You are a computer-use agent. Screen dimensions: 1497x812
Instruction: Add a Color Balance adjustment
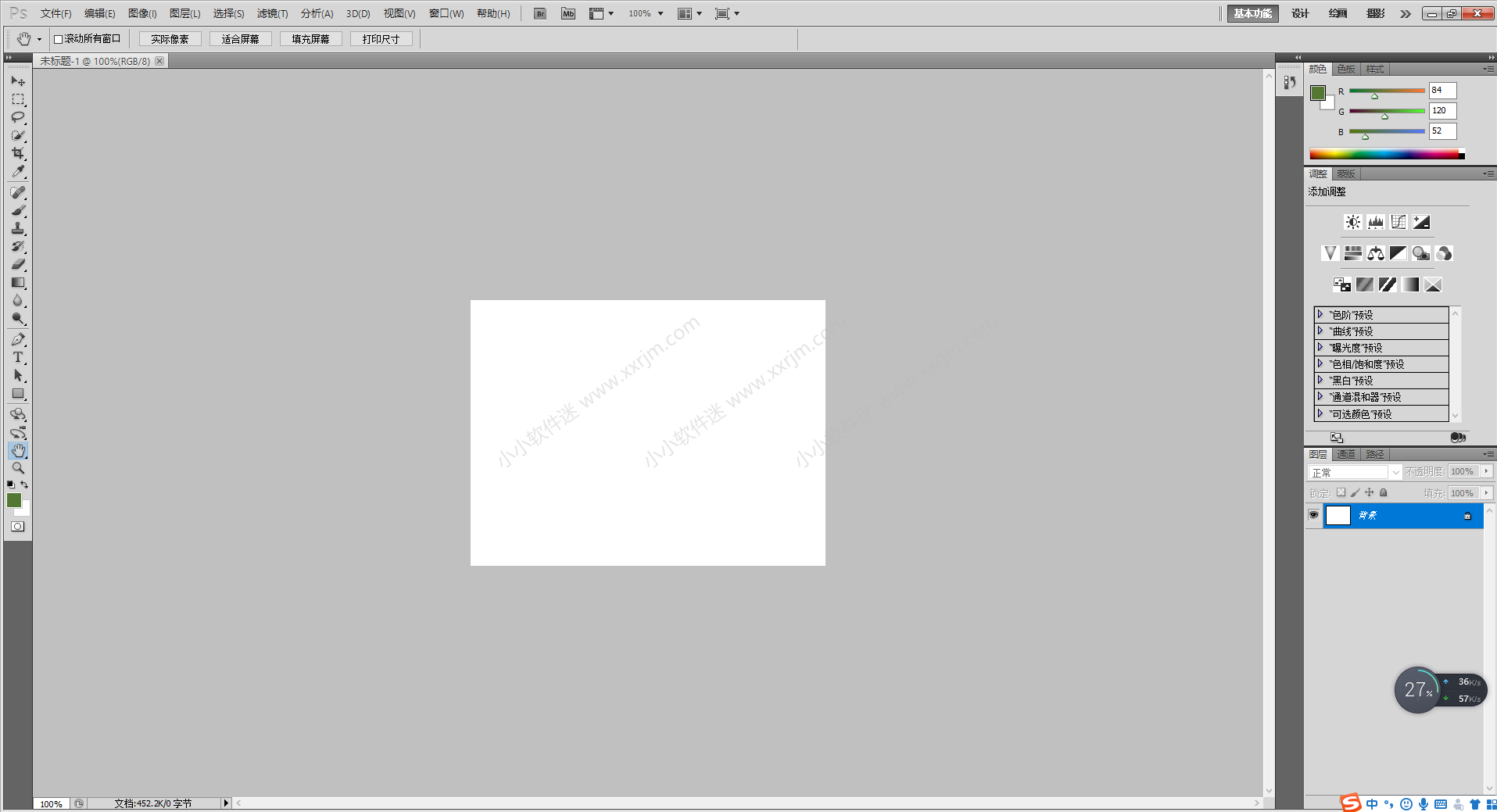click(1376, 253)
